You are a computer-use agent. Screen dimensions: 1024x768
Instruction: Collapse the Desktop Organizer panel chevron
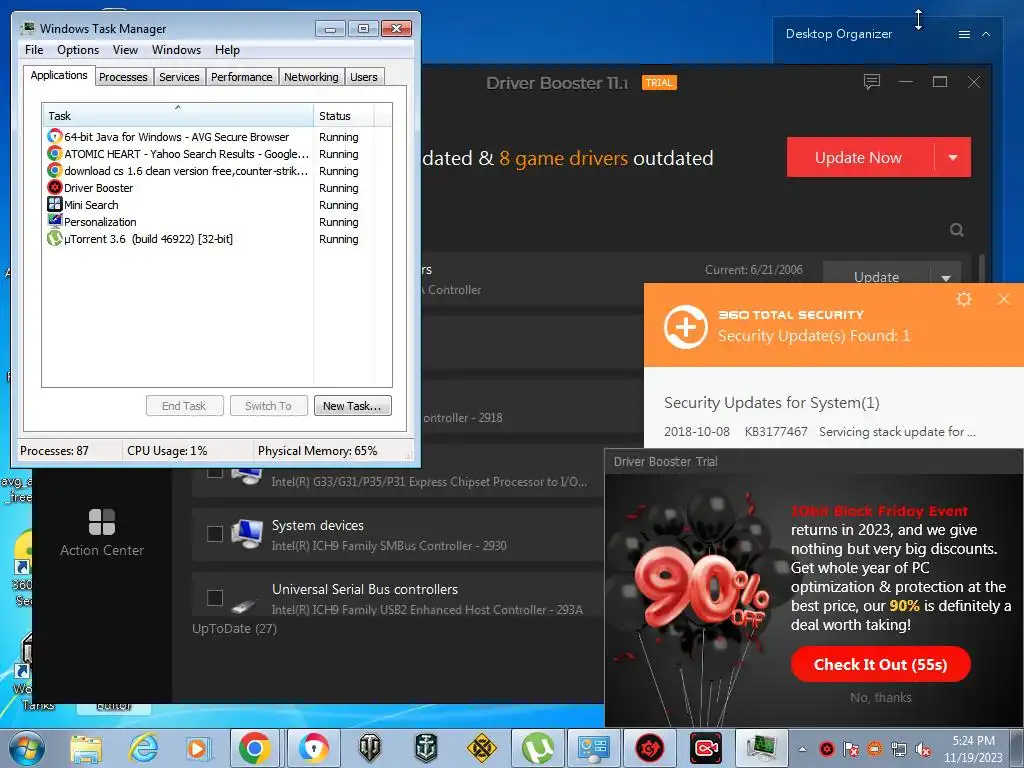click(986, 34)
